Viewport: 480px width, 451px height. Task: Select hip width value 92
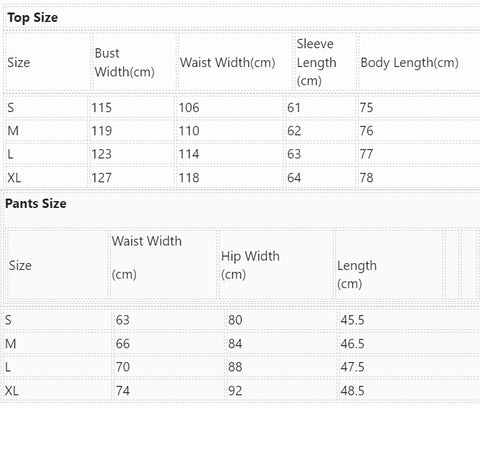(x=235, y=391)
